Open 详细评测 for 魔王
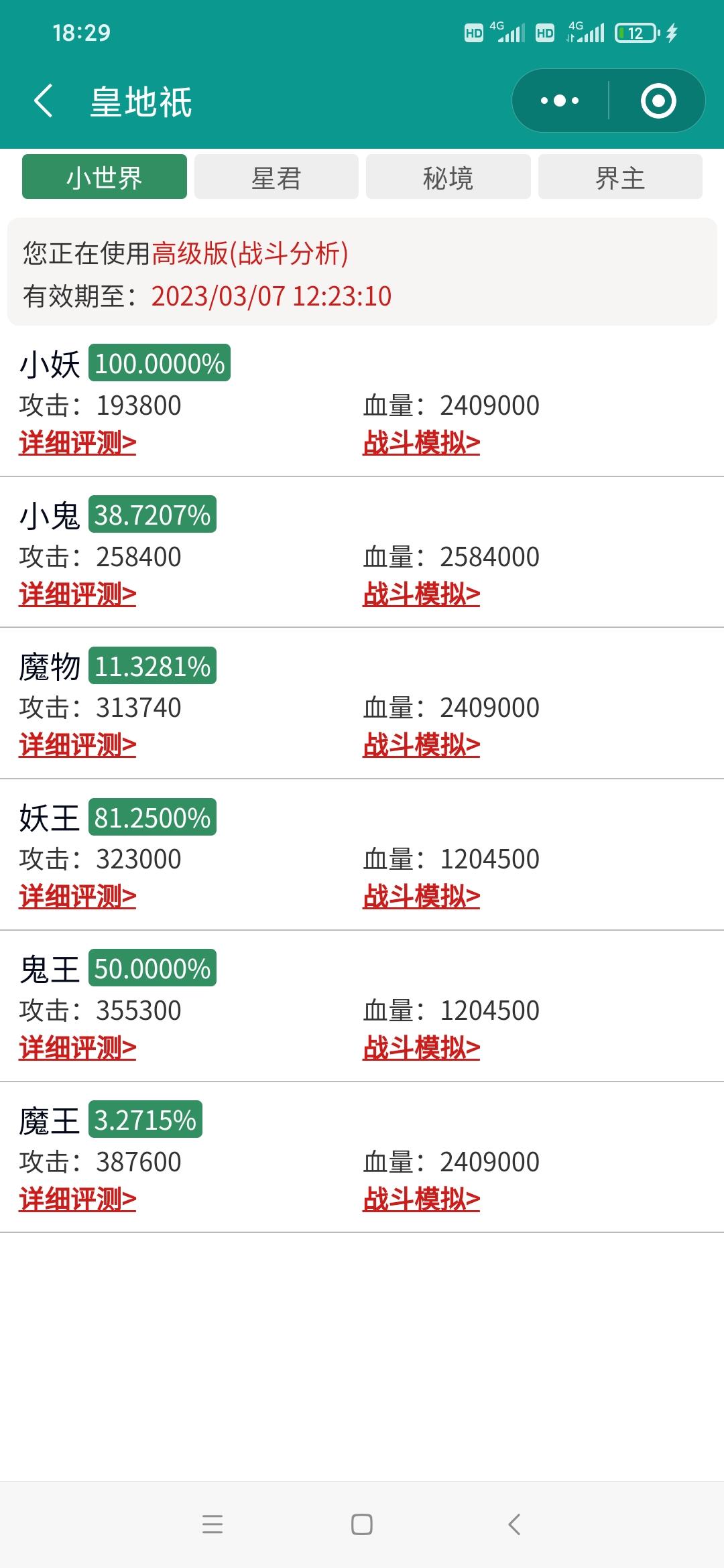 click(x=78, y=1199)
